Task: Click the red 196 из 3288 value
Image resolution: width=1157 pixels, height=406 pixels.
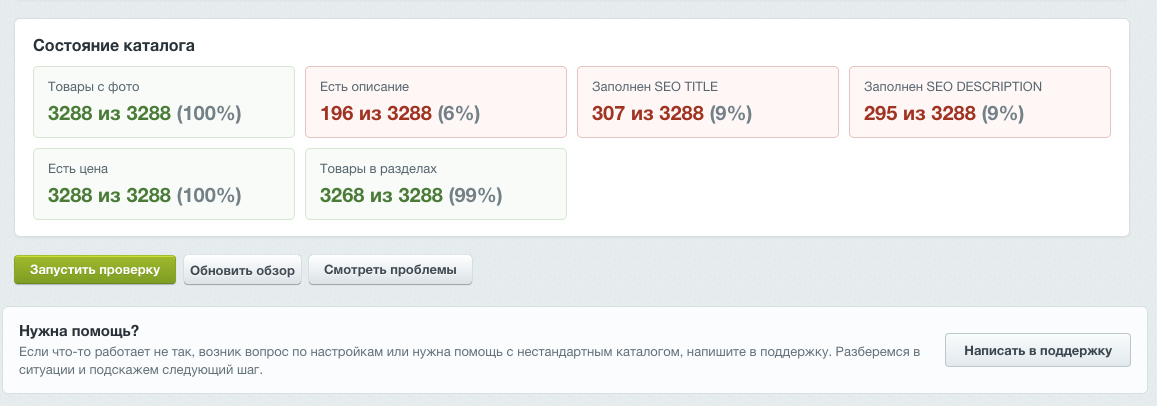Action: tap(376, 114)
